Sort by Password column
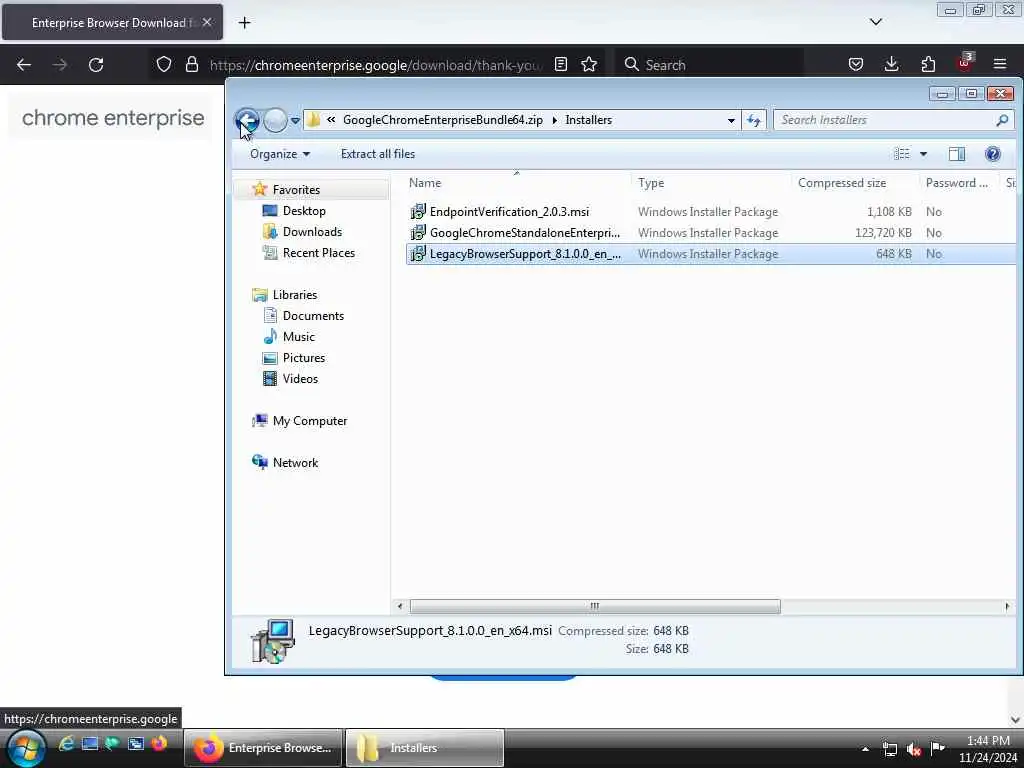1024x768 pixels. coord(956,184)
